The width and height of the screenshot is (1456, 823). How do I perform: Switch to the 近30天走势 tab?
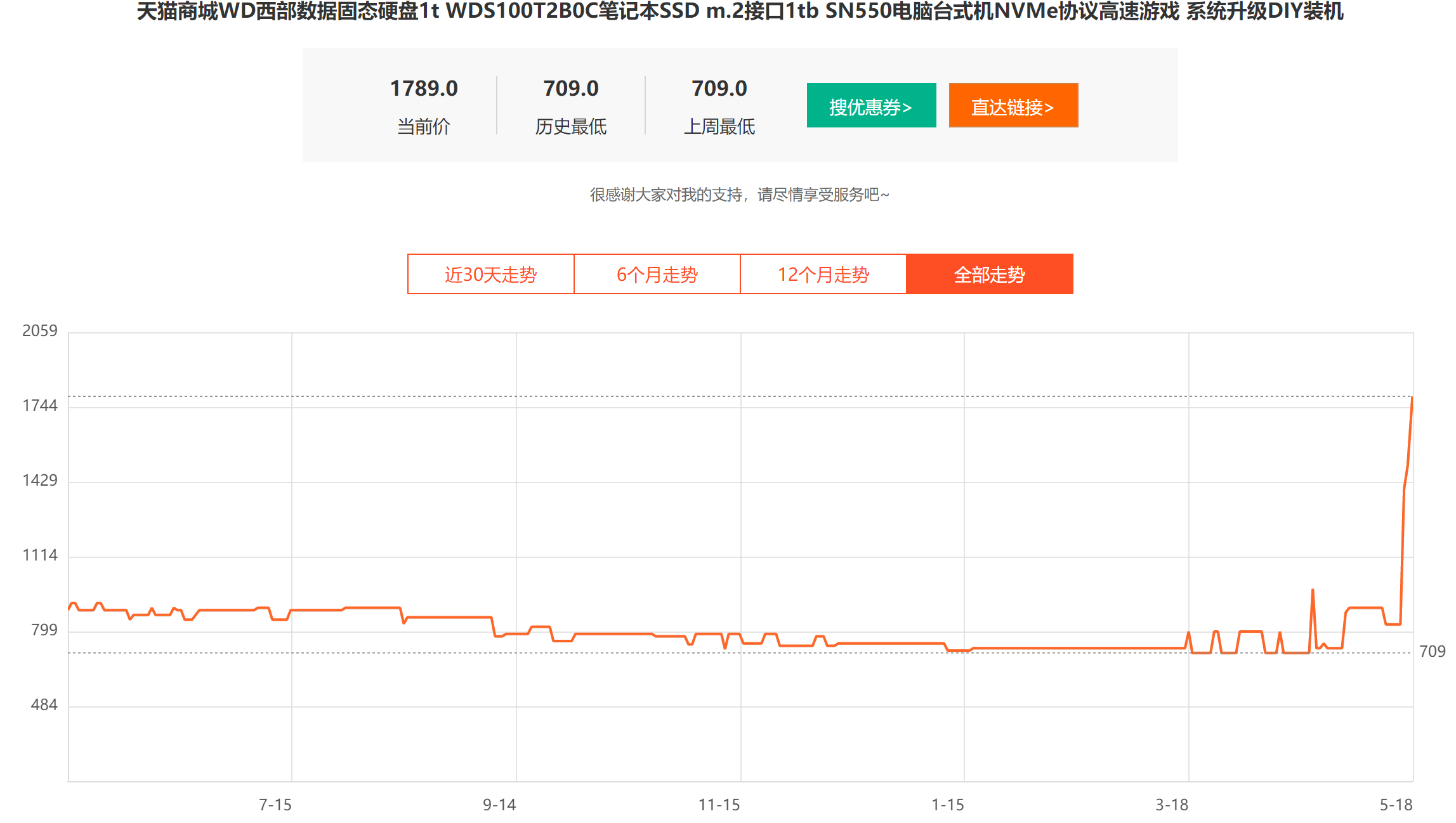[x=490, y=275]
